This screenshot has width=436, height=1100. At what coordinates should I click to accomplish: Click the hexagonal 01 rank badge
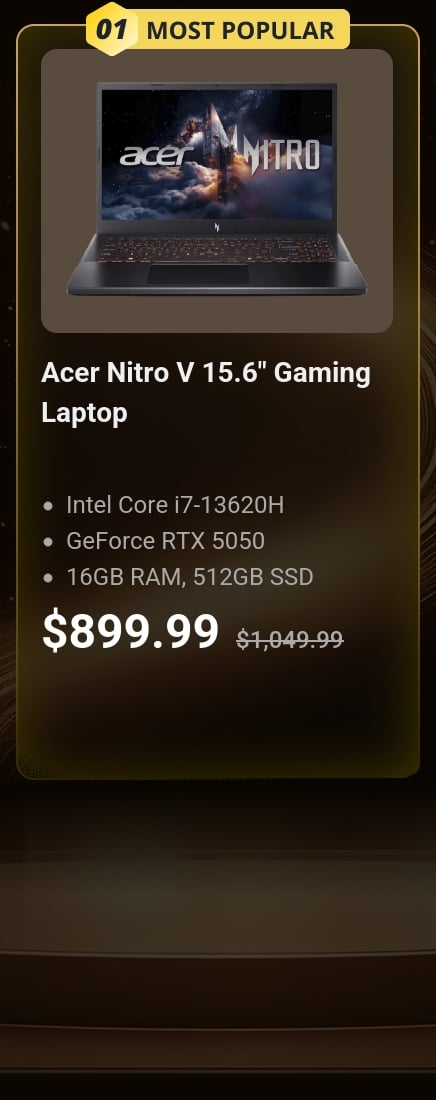[x=112, y=29]
